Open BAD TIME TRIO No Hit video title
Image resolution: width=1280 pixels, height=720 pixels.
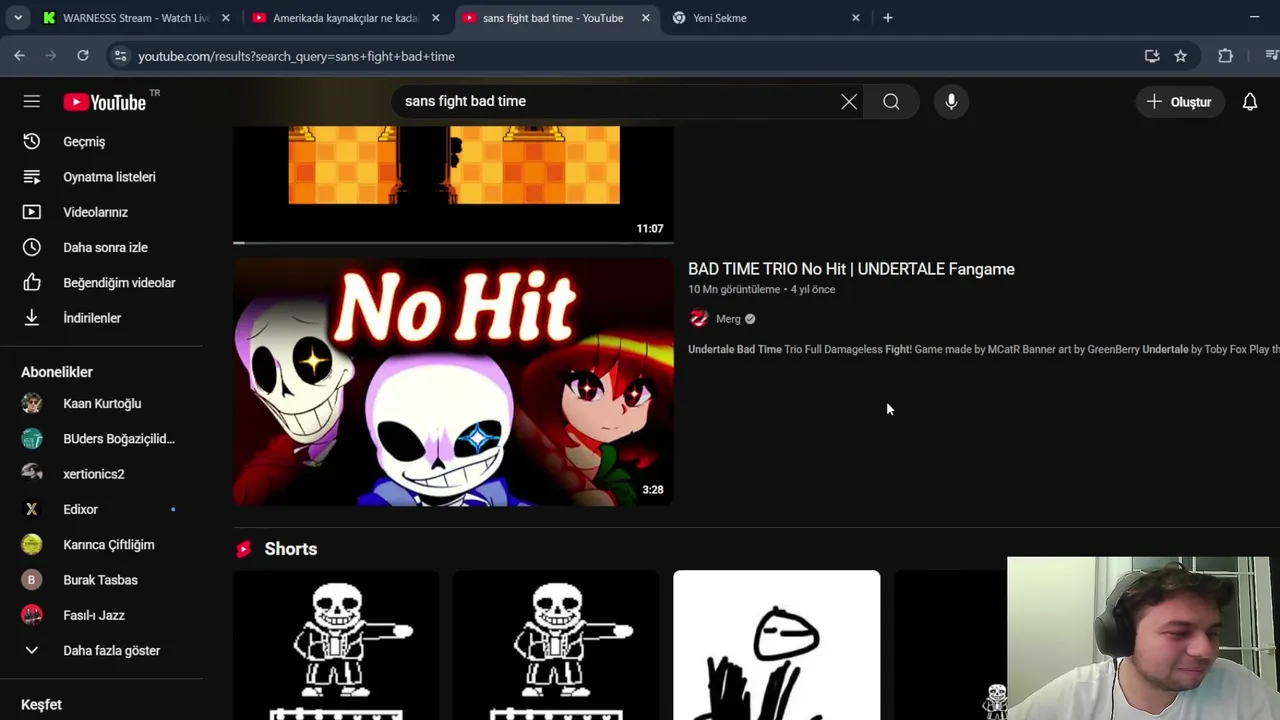tap(851, 269)
